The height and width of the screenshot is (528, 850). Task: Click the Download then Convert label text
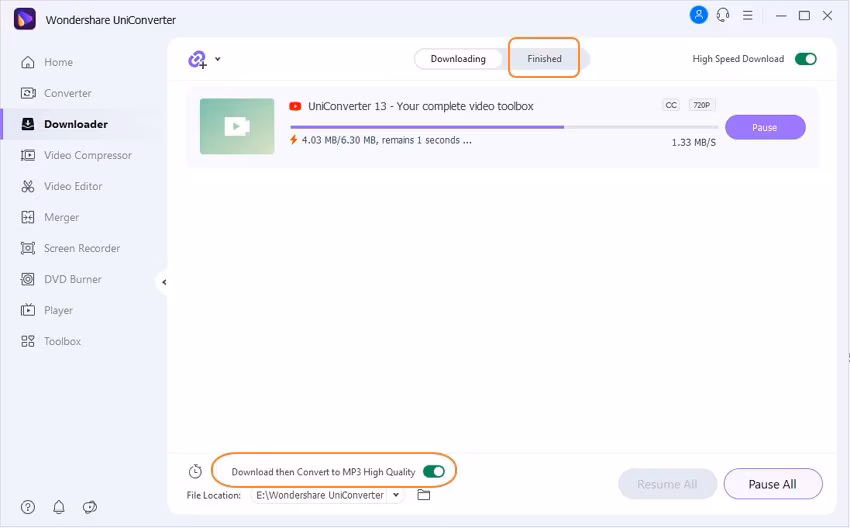pos(323,472)
